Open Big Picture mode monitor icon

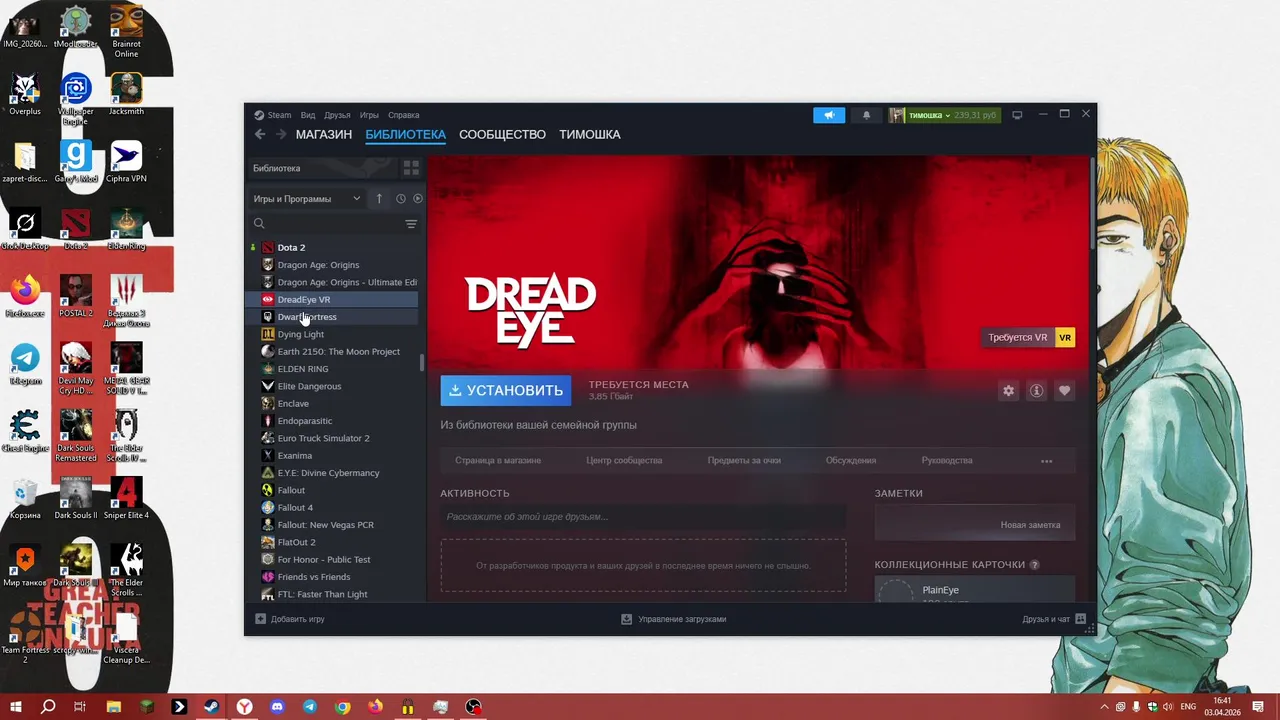click(x=1017, y=115)
